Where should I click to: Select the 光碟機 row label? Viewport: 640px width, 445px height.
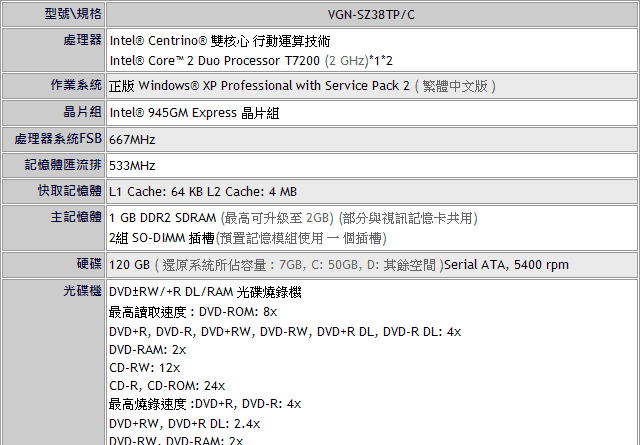81,291
